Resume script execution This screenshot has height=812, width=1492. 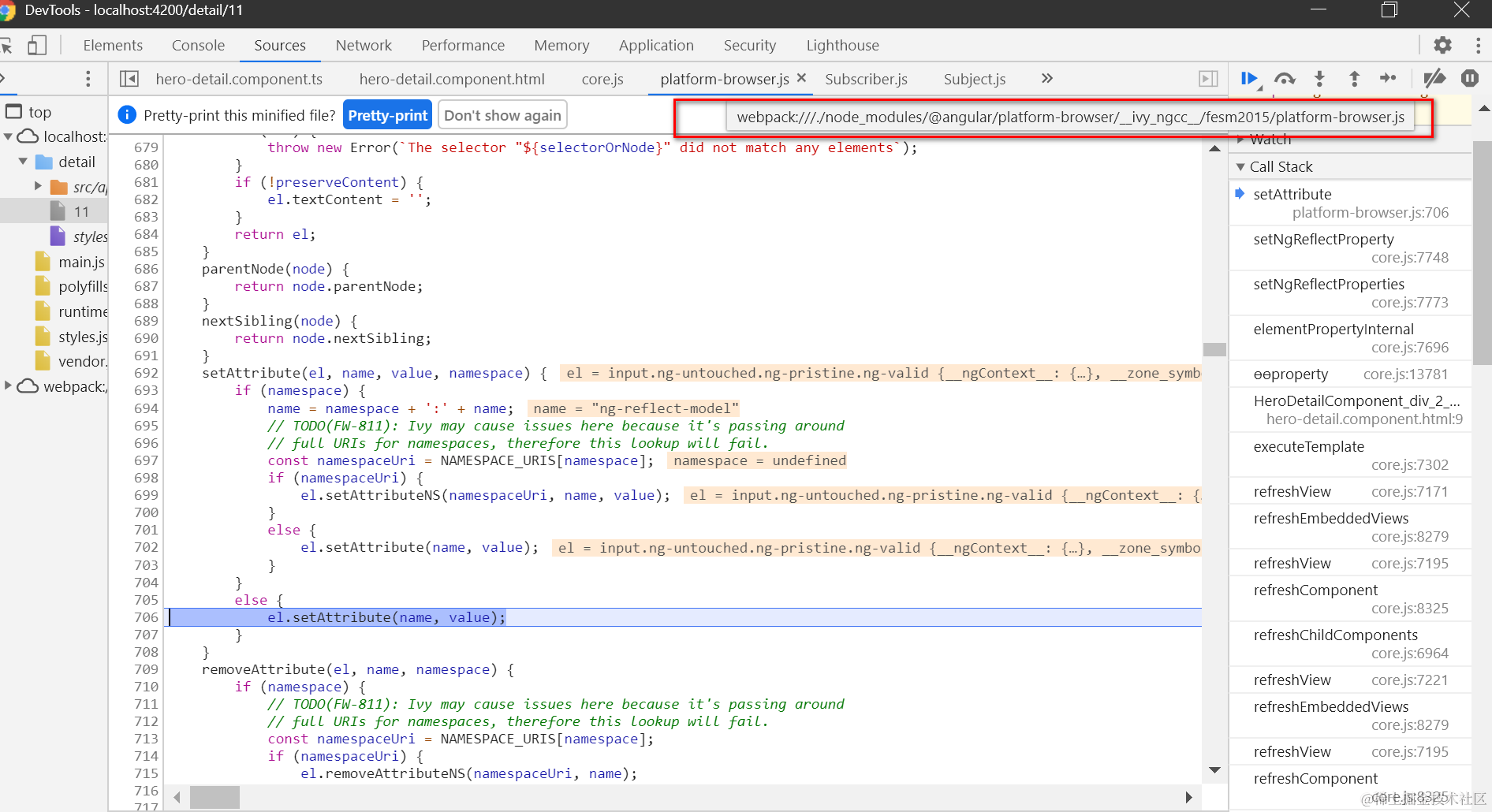coord(1248,78)
